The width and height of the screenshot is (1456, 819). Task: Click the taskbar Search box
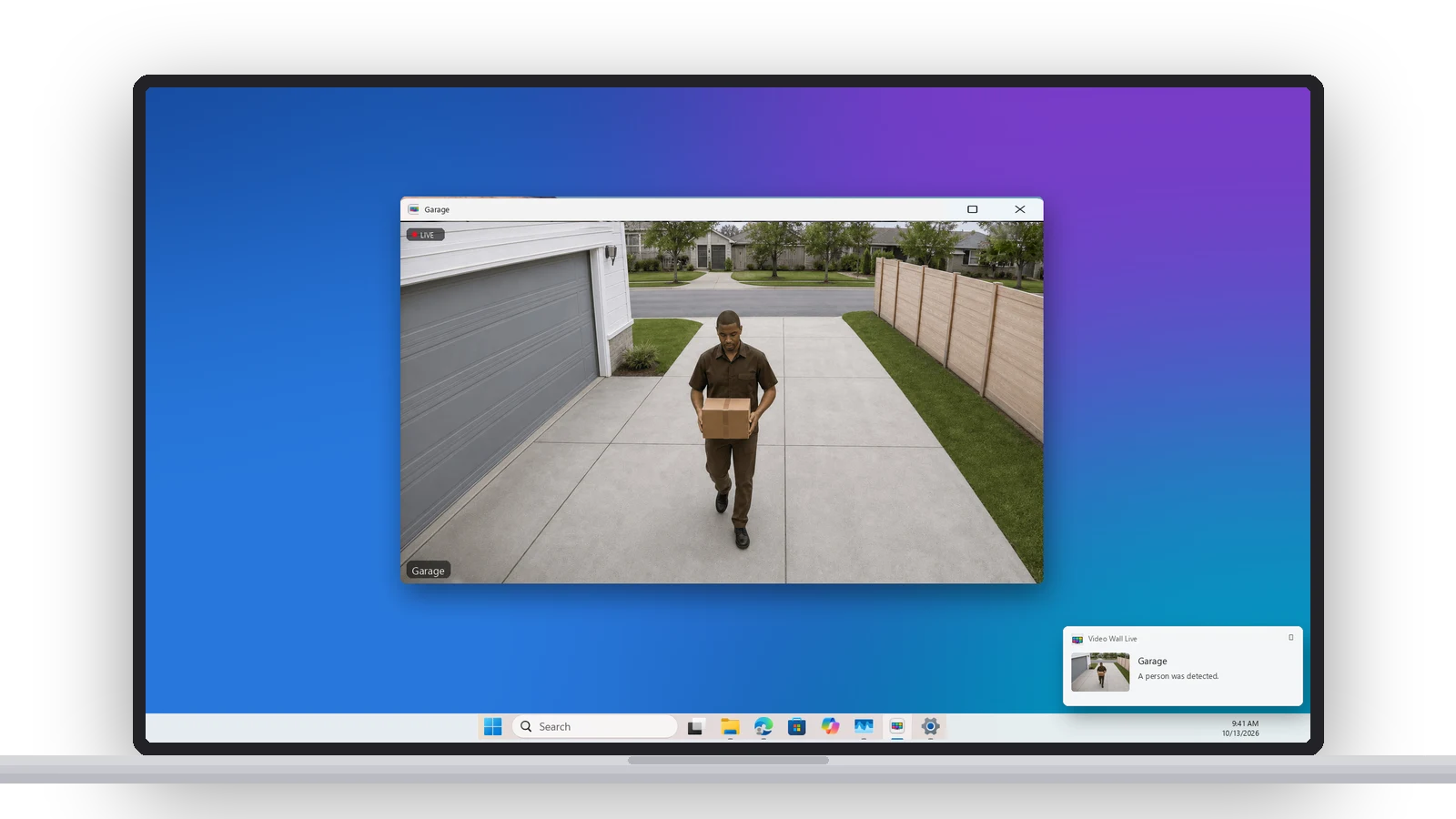click(x=595, y=726)
